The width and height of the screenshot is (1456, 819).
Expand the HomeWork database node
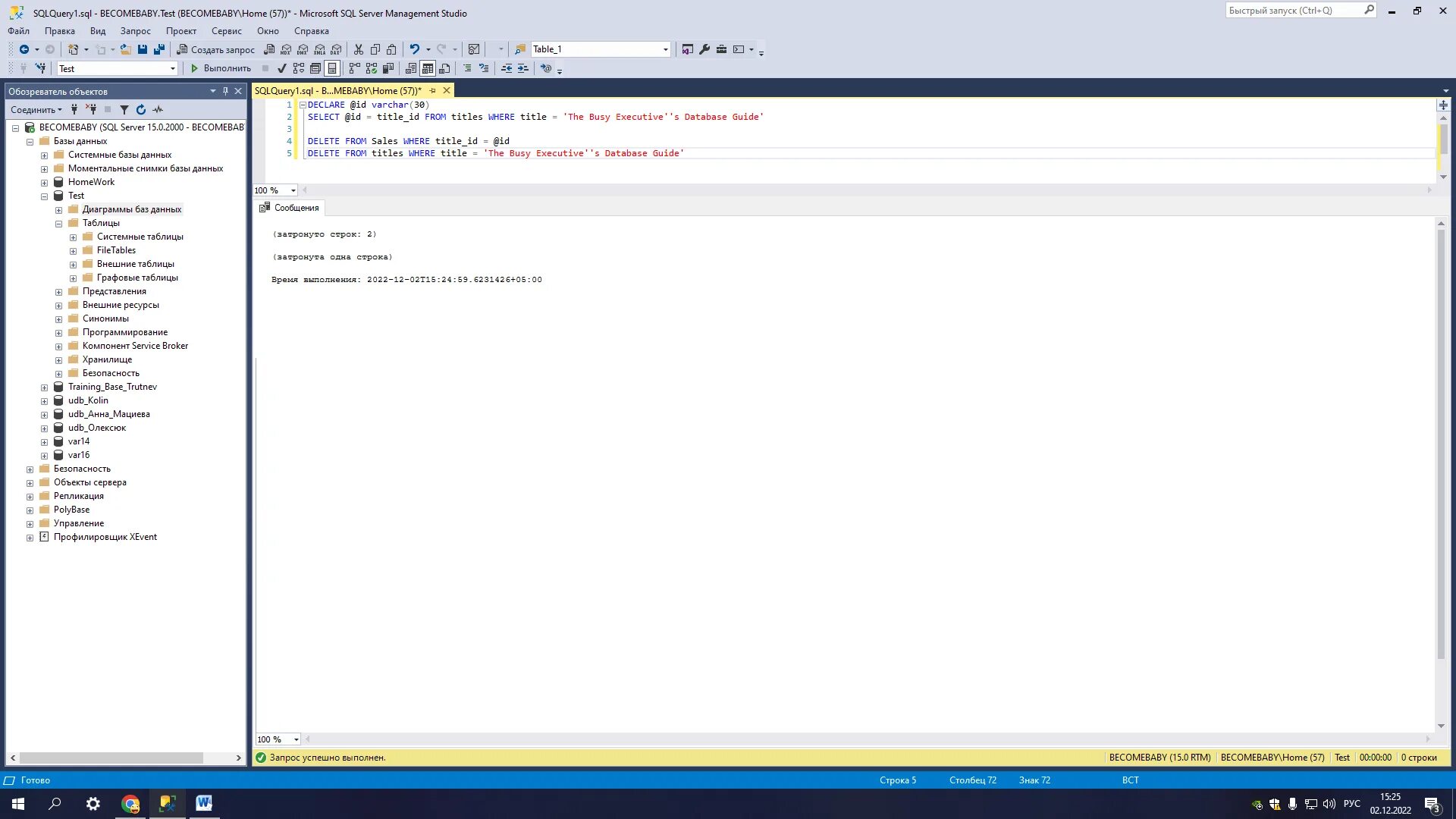click(44, 182)
